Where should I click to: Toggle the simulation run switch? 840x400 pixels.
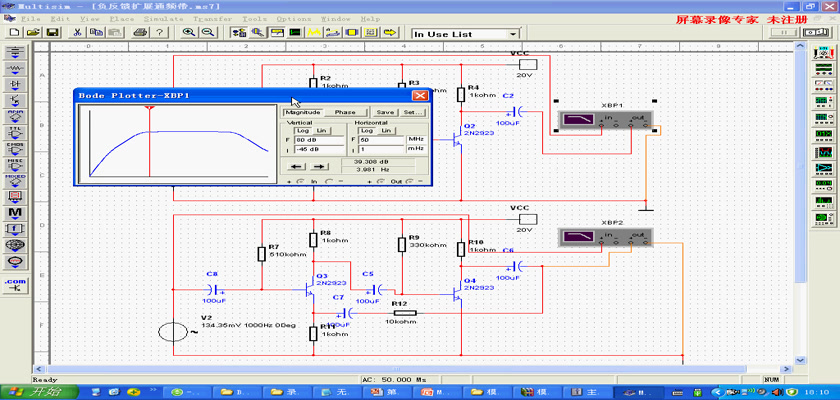[x=818, y=32]
